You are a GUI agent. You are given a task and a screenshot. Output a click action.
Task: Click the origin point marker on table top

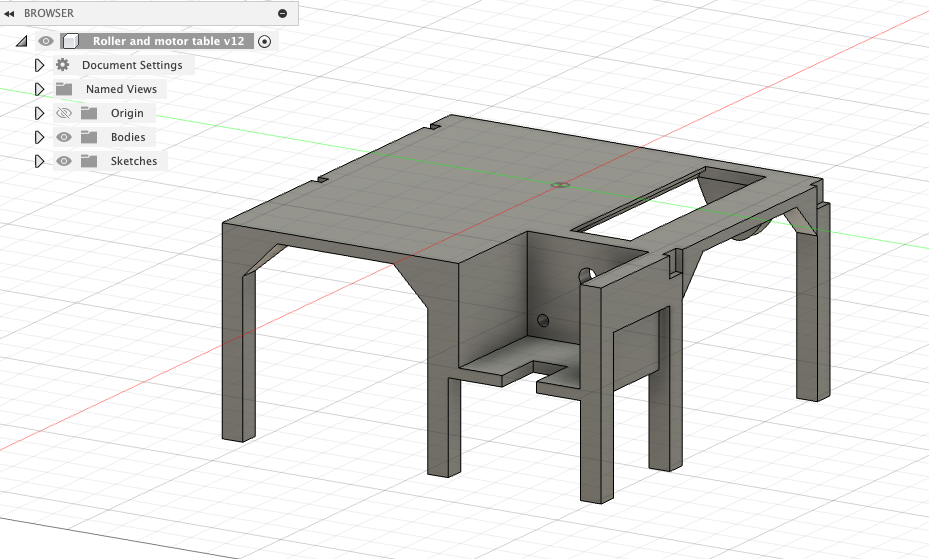click(560, 185)
